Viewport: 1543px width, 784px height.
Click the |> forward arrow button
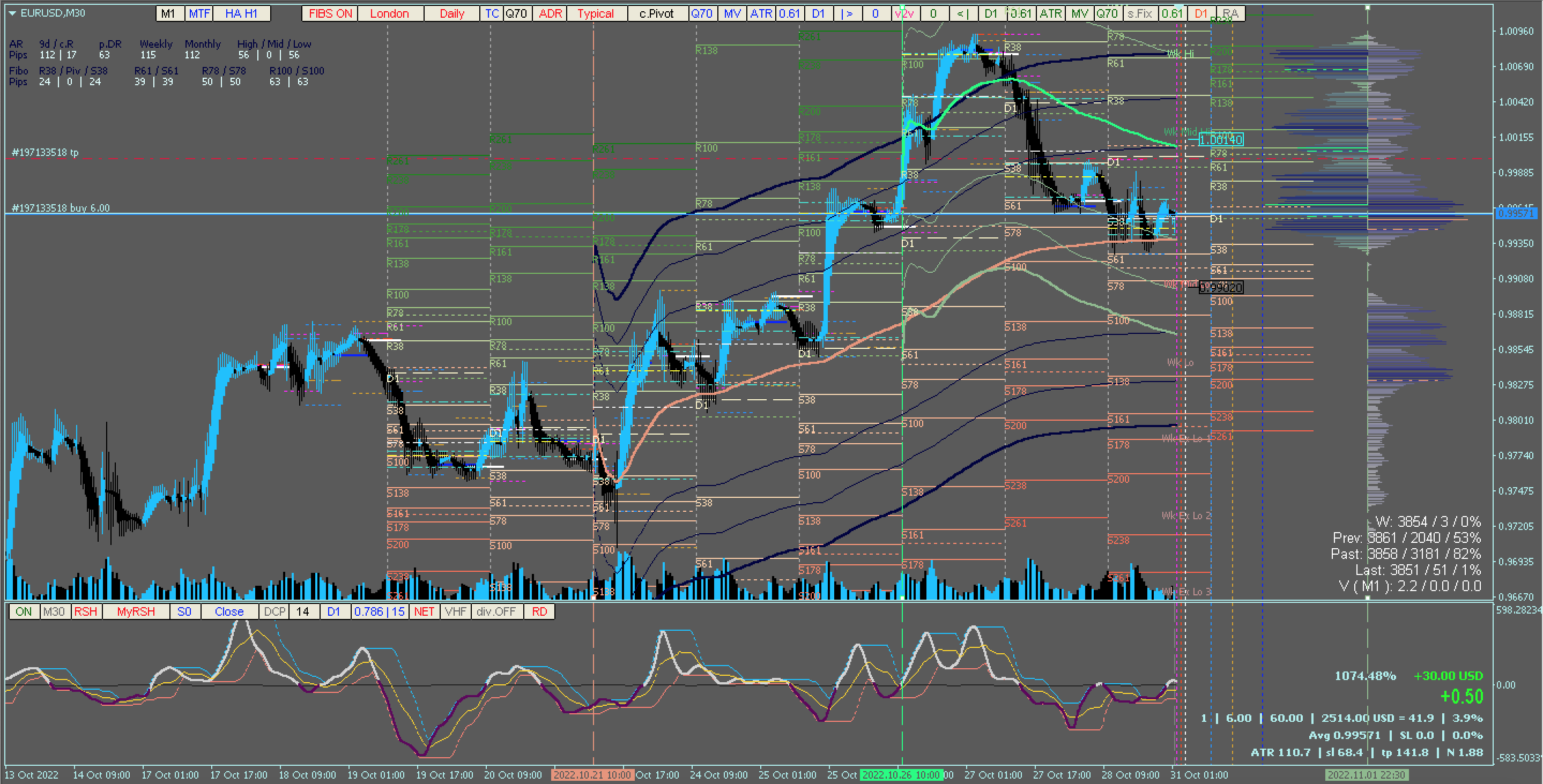847,13
